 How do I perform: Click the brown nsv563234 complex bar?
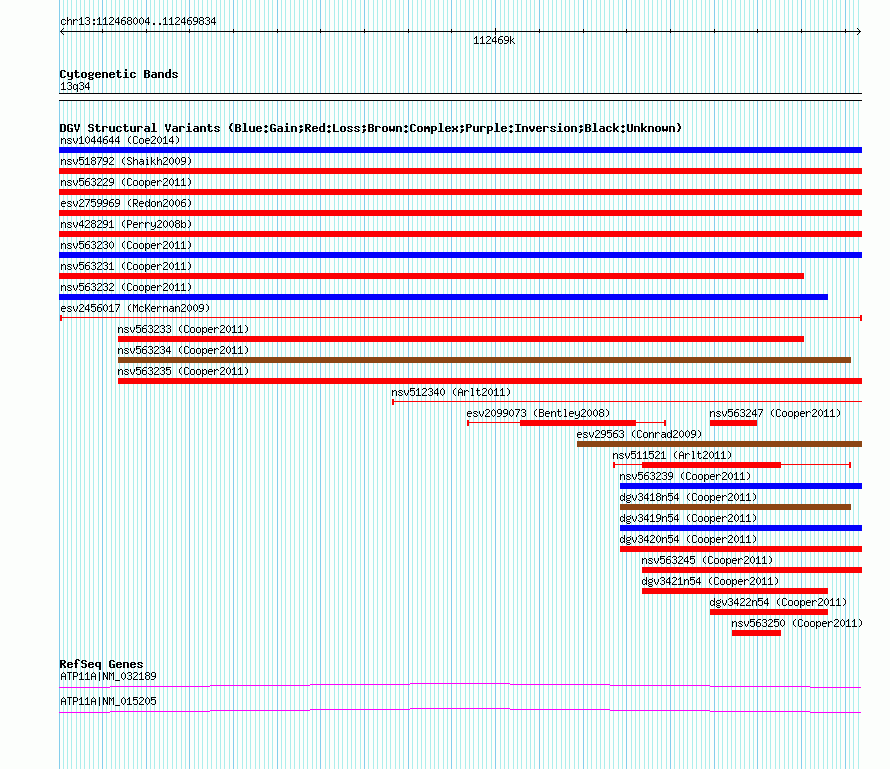(484, 360)
